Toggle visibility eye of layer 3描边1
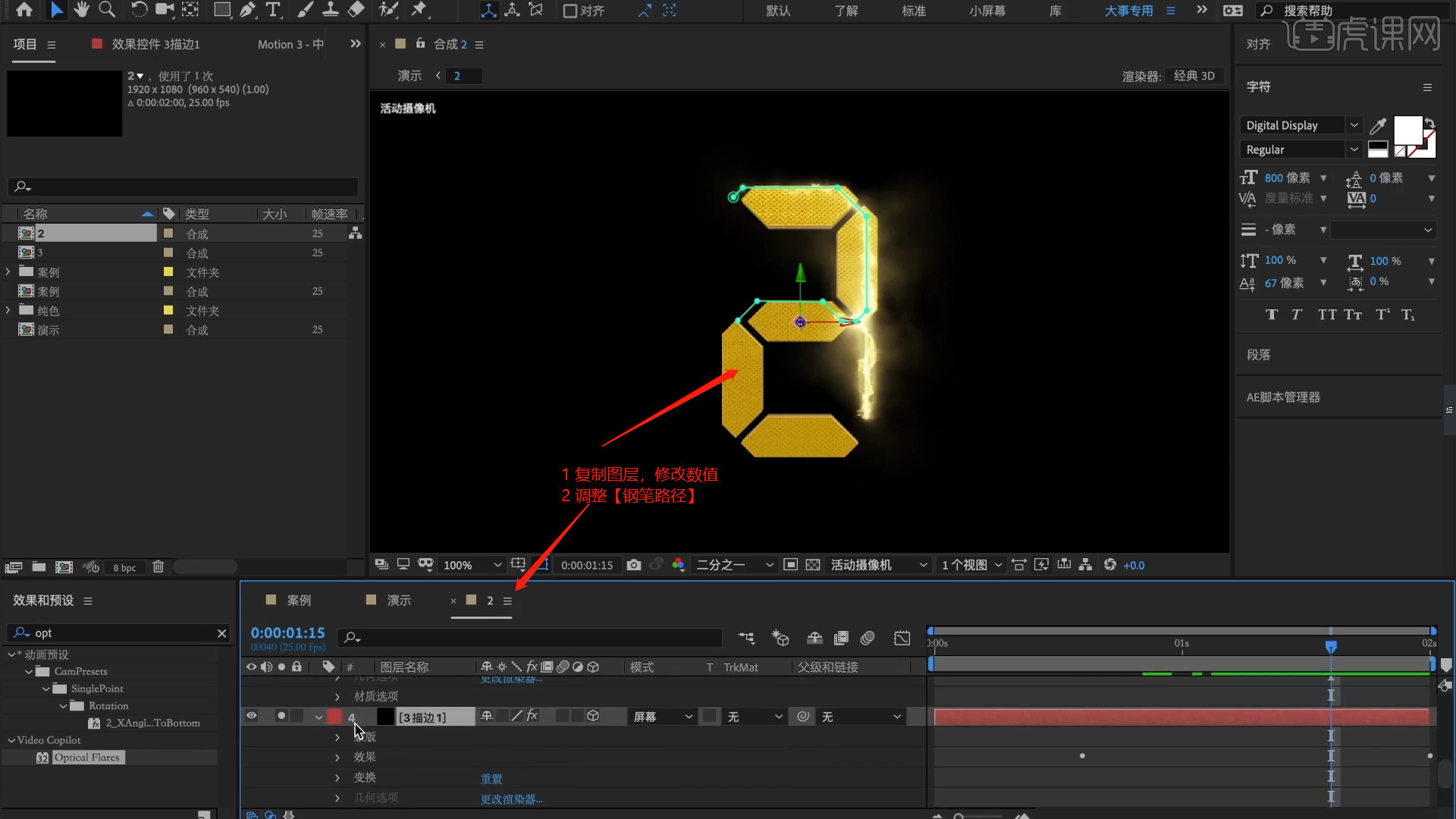 tap(251, 716)
